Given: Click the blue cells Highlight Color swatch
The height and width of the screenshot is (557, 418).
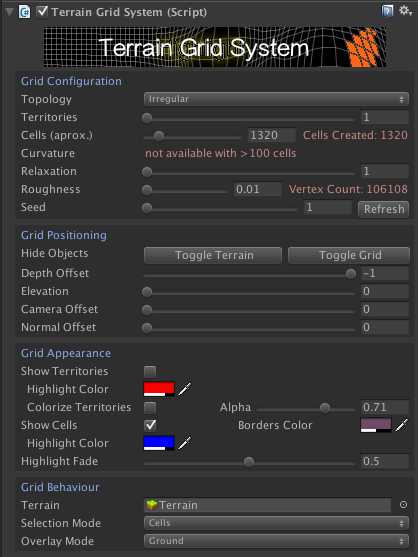Looking at the screenshot, I should [x=159, y=443].
